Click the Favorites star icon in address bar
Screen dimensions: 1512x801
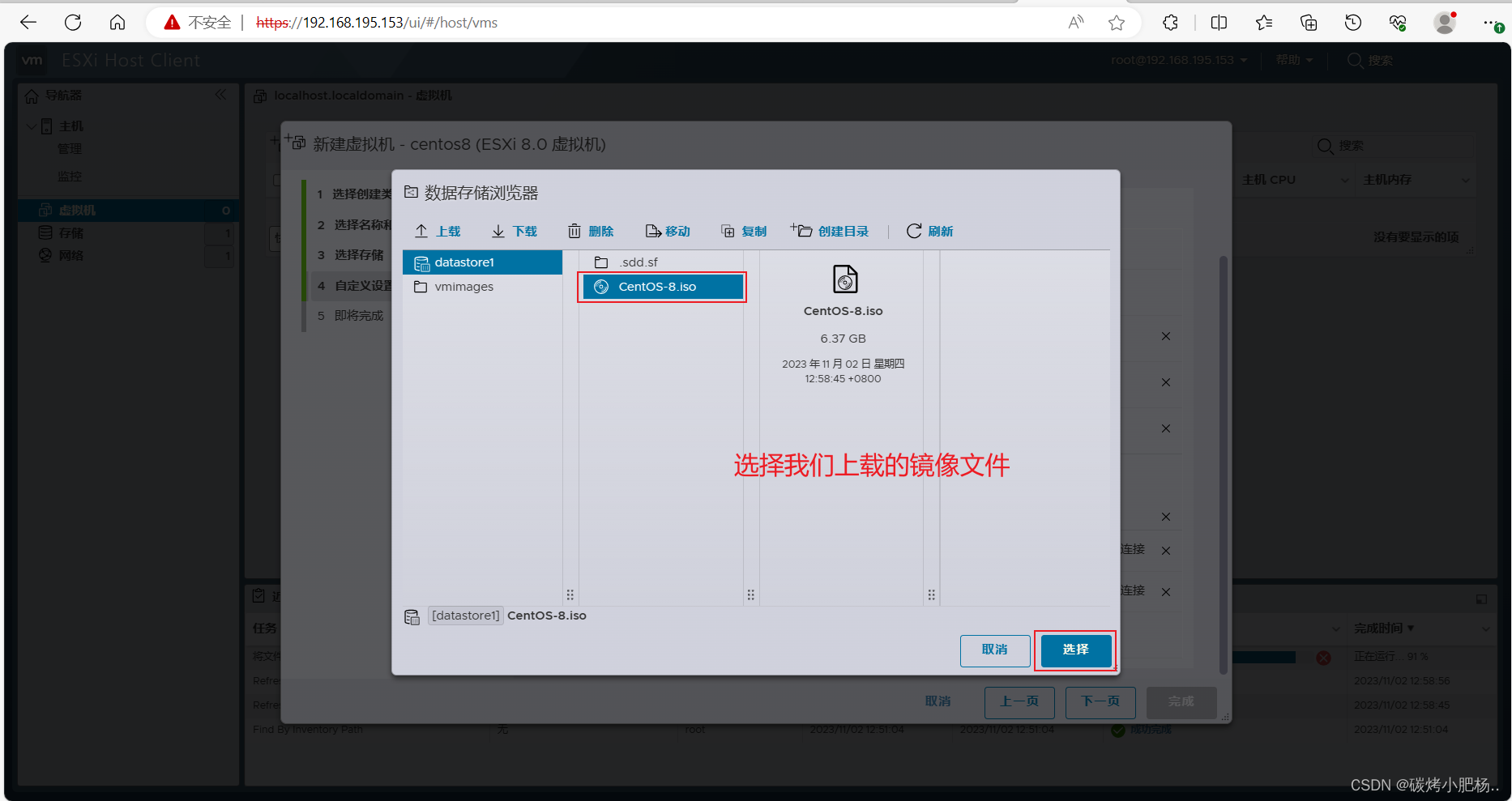coord(1117,23)
